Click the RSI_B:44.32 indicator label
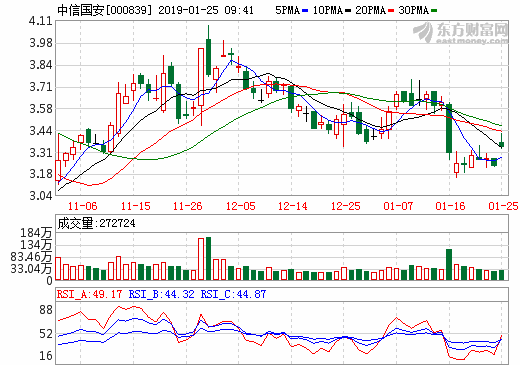Viewport: 520px width, 365px height. pyautogui.click(x=161, y=294)
